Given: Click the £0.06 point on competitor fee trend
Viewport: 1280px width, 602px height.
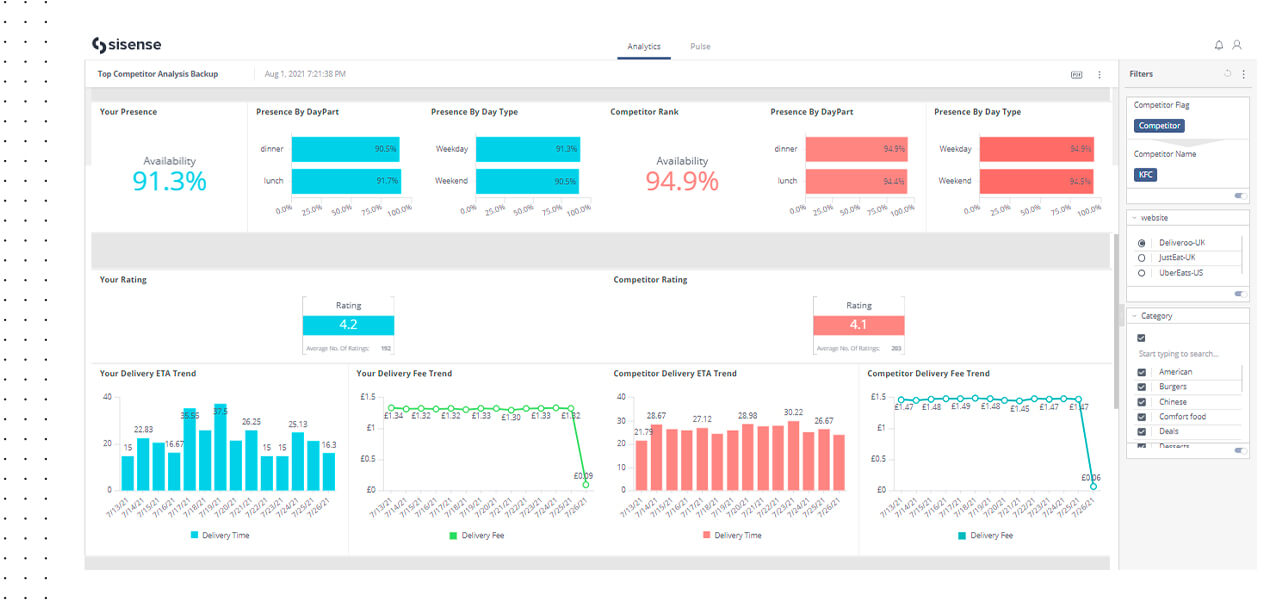Looking at the screenshot, I should (x=1093, y=486).
